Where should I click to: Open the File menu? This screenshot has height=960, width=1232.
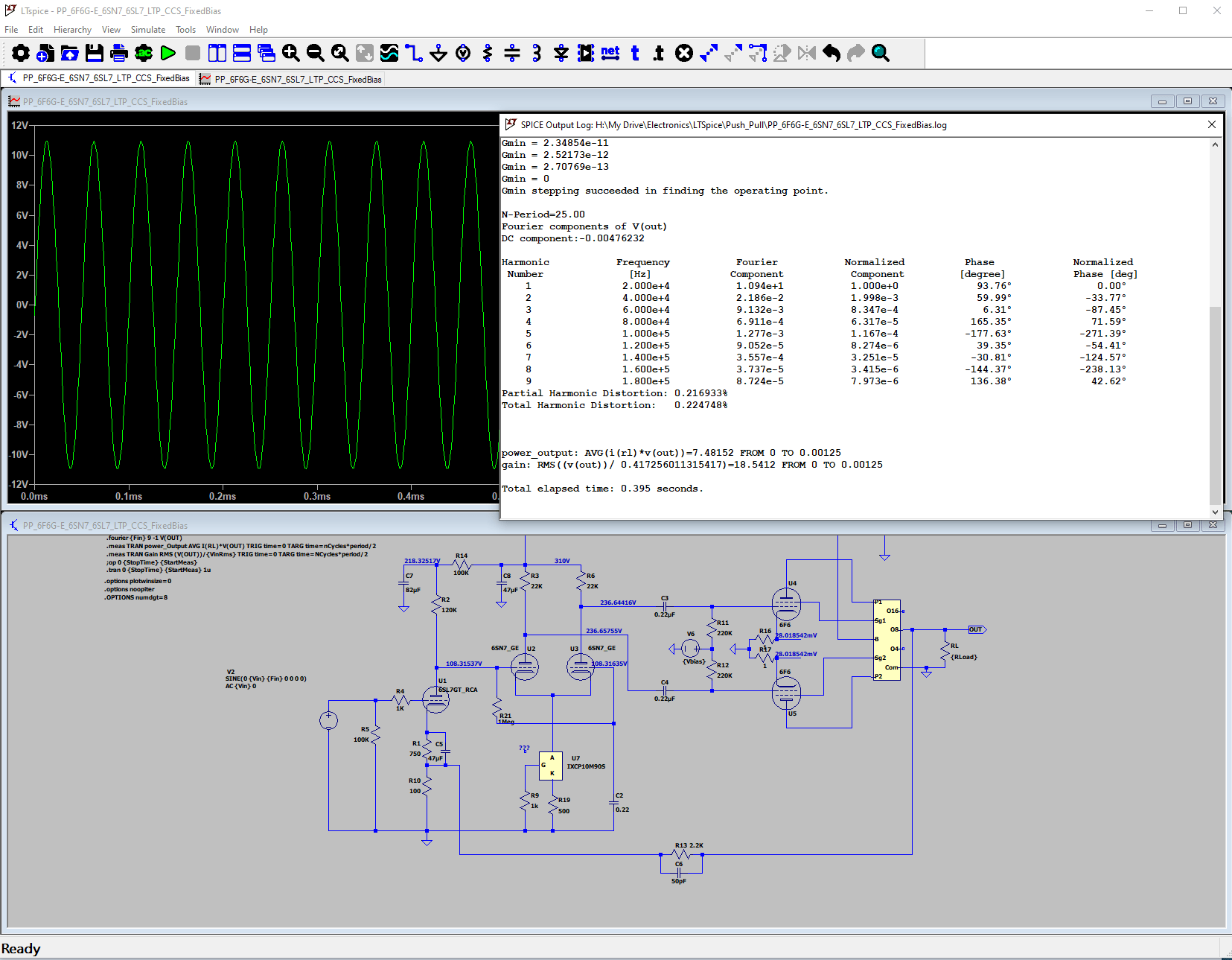point(11,30)
